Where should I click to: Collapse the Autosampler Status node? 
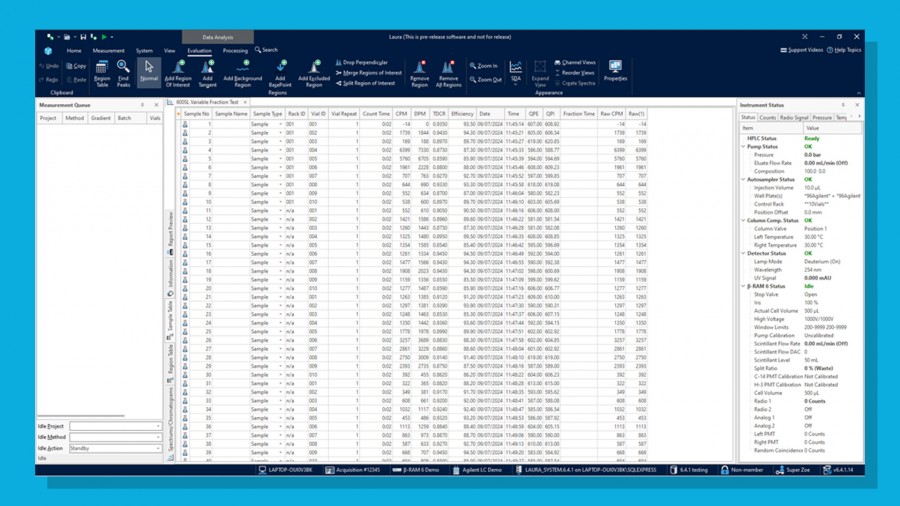pyautogui.click(x=743, y=180)
